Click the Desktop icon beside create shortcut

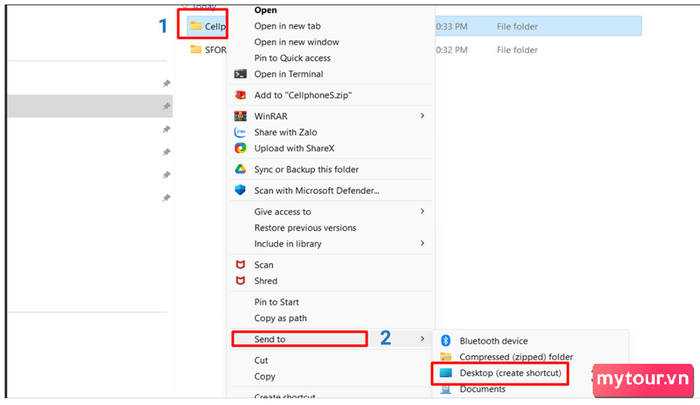coord(446,373)
